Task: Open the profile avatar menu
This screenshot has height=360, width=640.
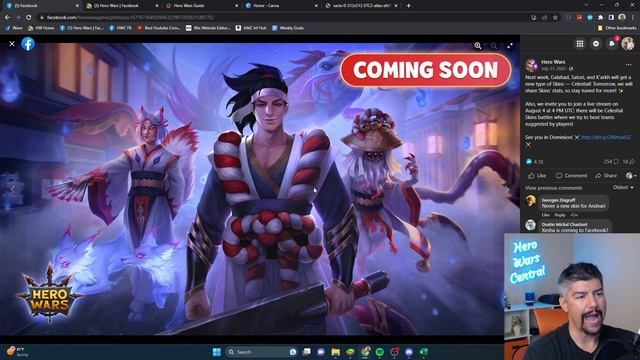Action: click(628, 44)
